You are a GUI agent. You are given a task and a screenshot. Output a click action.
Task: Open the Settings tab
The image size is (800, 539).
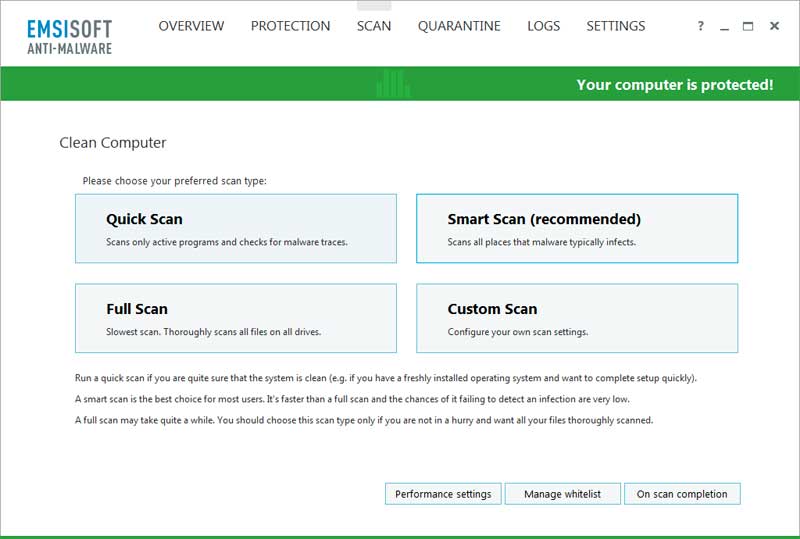click(616, 26)
